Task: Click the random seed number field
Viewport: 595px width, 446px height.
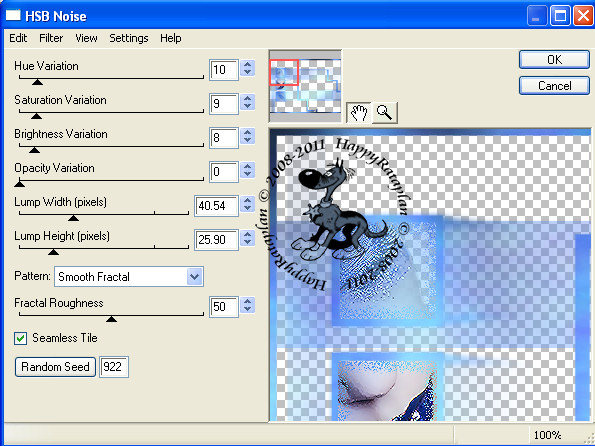Action: click(x=114, y=367)
